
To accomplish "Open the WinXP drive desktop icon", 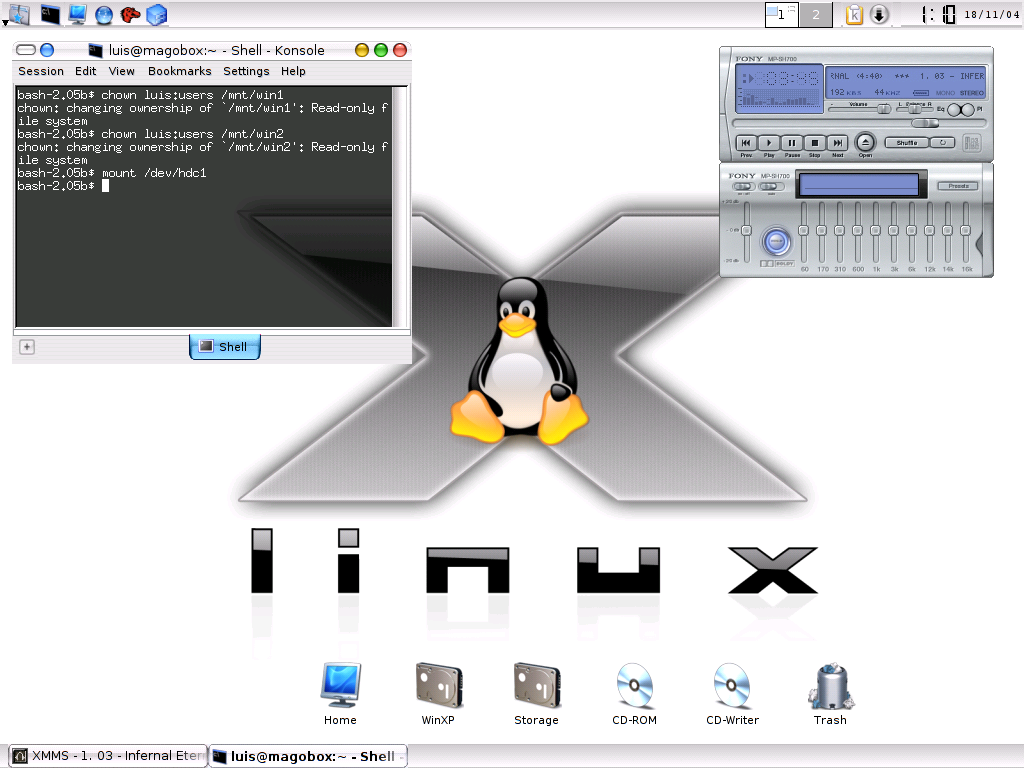I will [x=438, y=694].
